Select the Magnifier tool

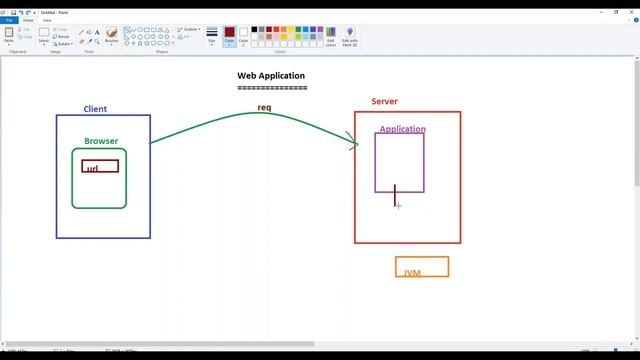[x=97, y=41]
